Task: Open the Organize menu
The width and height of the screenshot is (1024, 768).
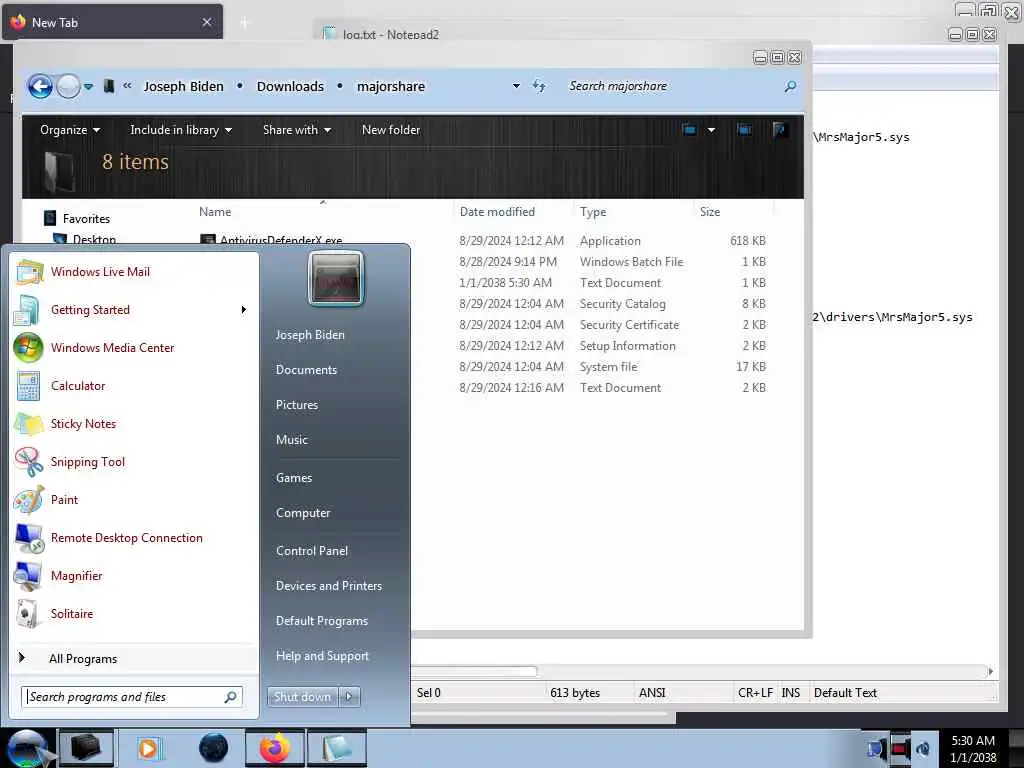Action: click(70, 130)
